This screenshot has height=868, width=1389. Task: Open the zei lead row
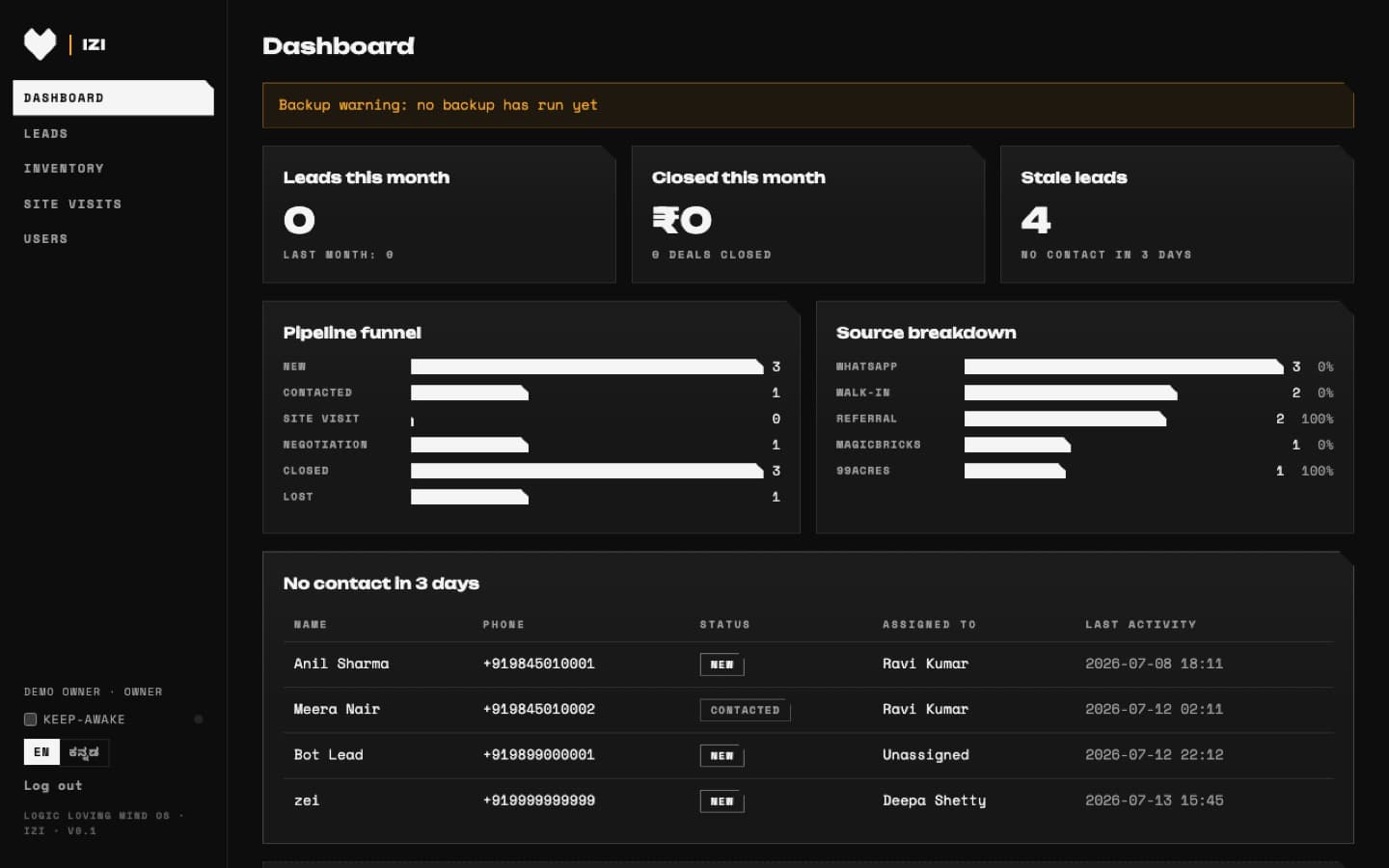click(808, 800)
